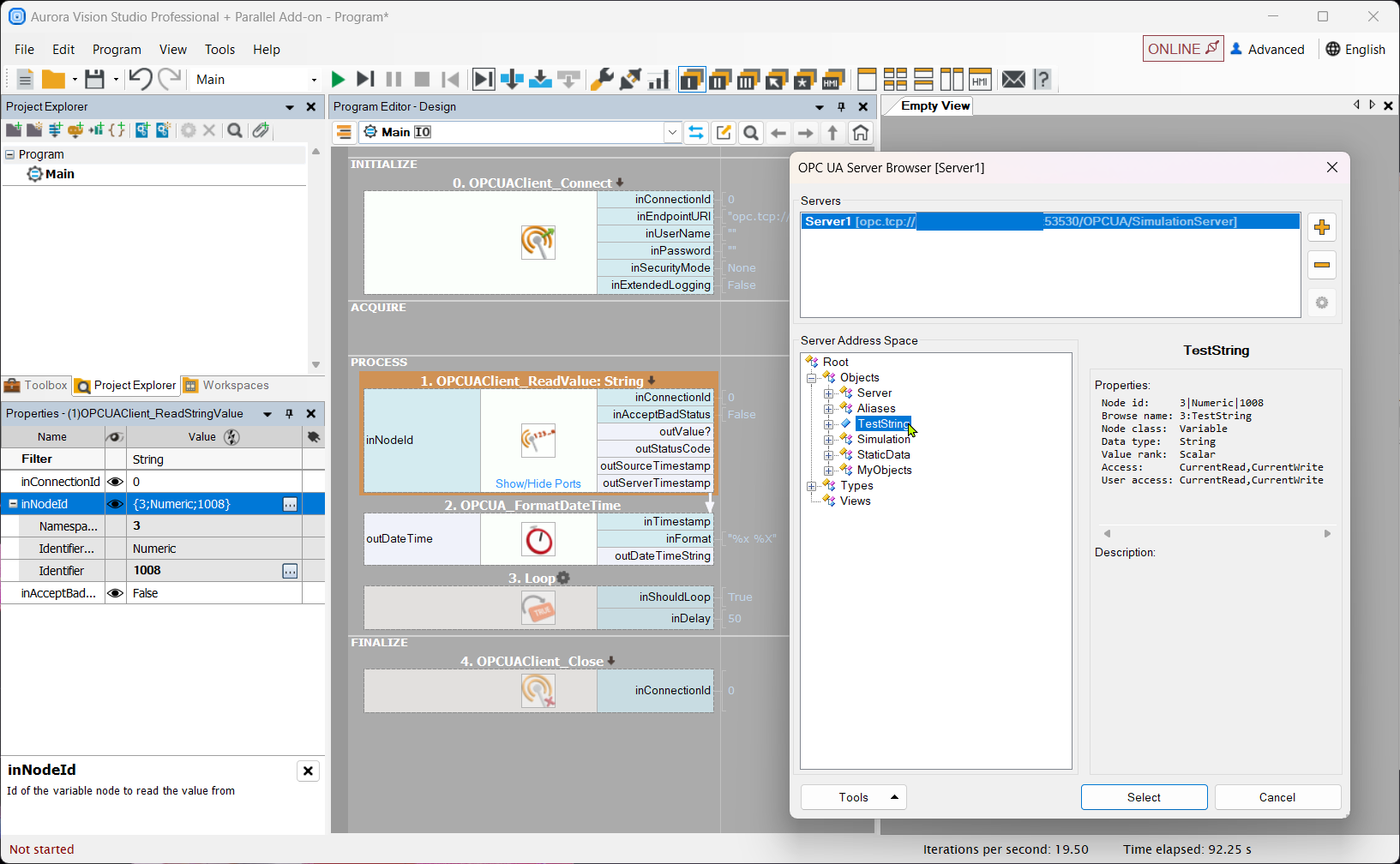The image size is (1400, 864).
Task: Click the home icon in Program Editor
Action: [x=861, y=133]
